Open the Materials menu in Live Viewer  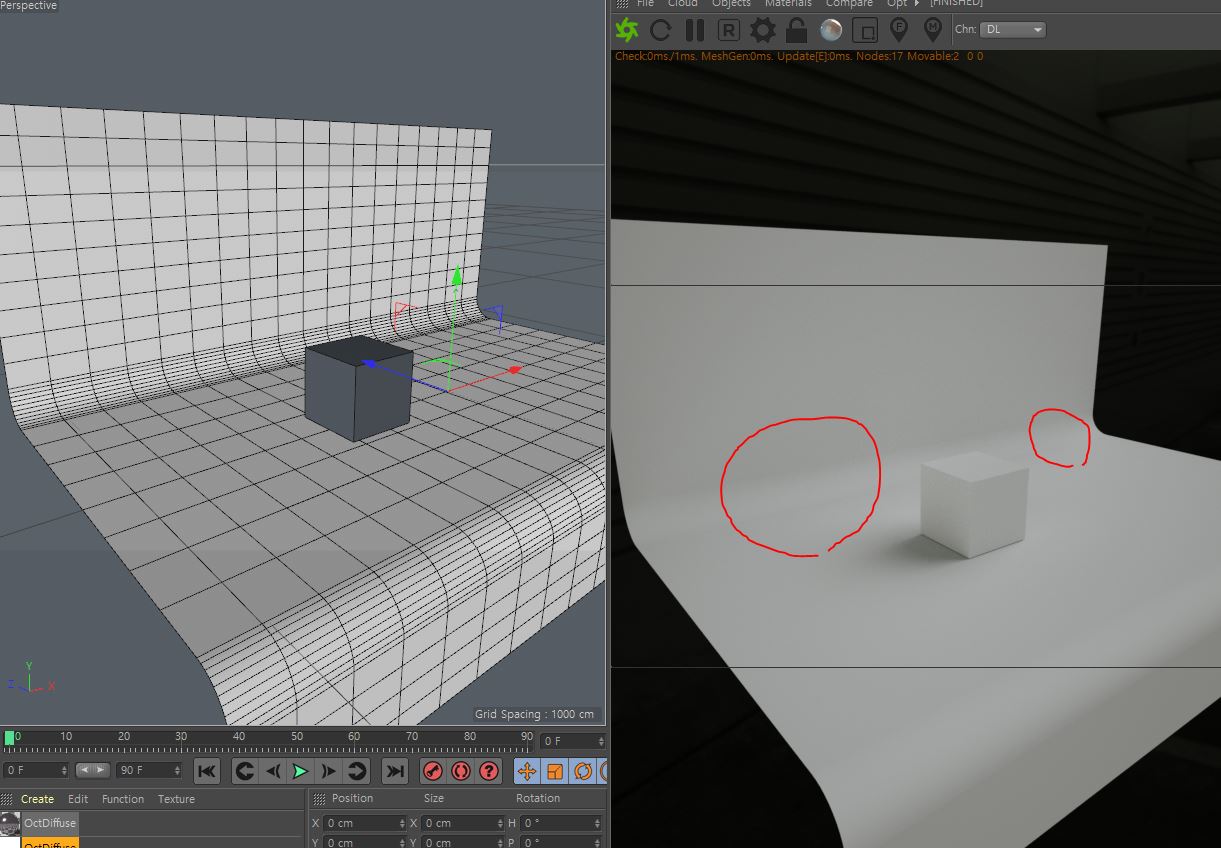(x=788, y=4)
